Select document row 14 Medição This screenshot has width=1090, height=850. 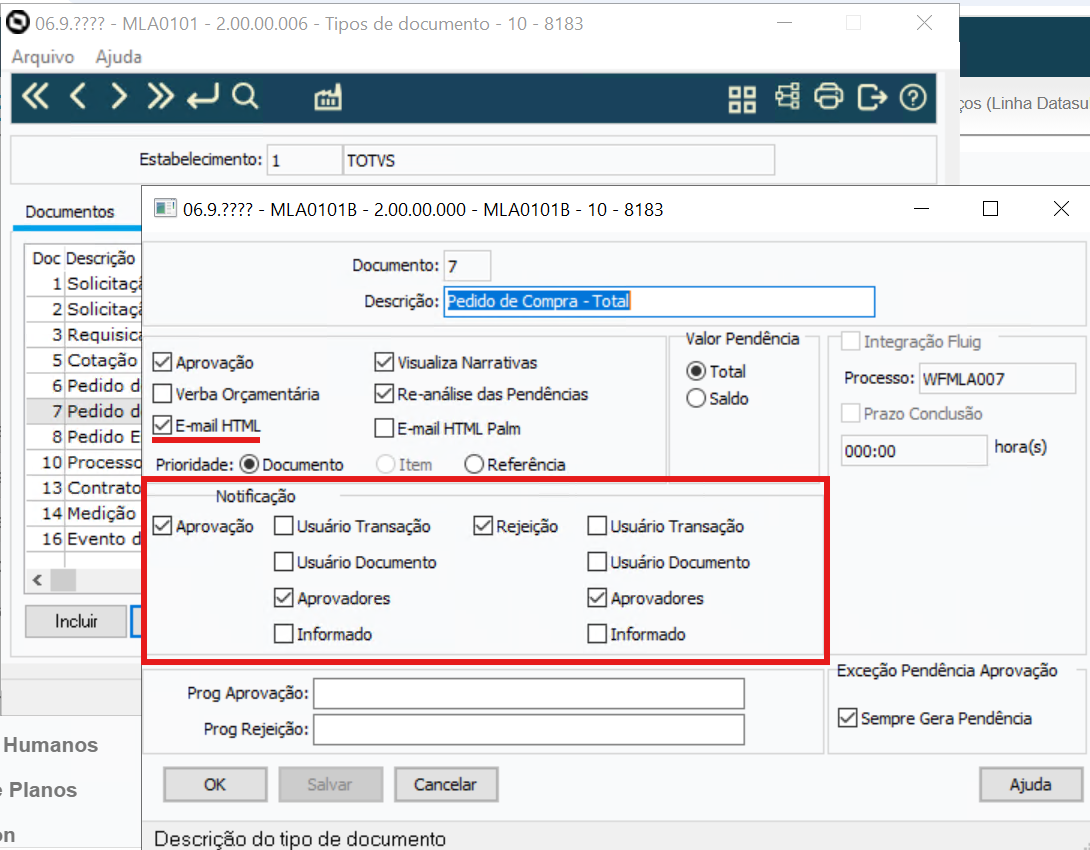[83, 514]
